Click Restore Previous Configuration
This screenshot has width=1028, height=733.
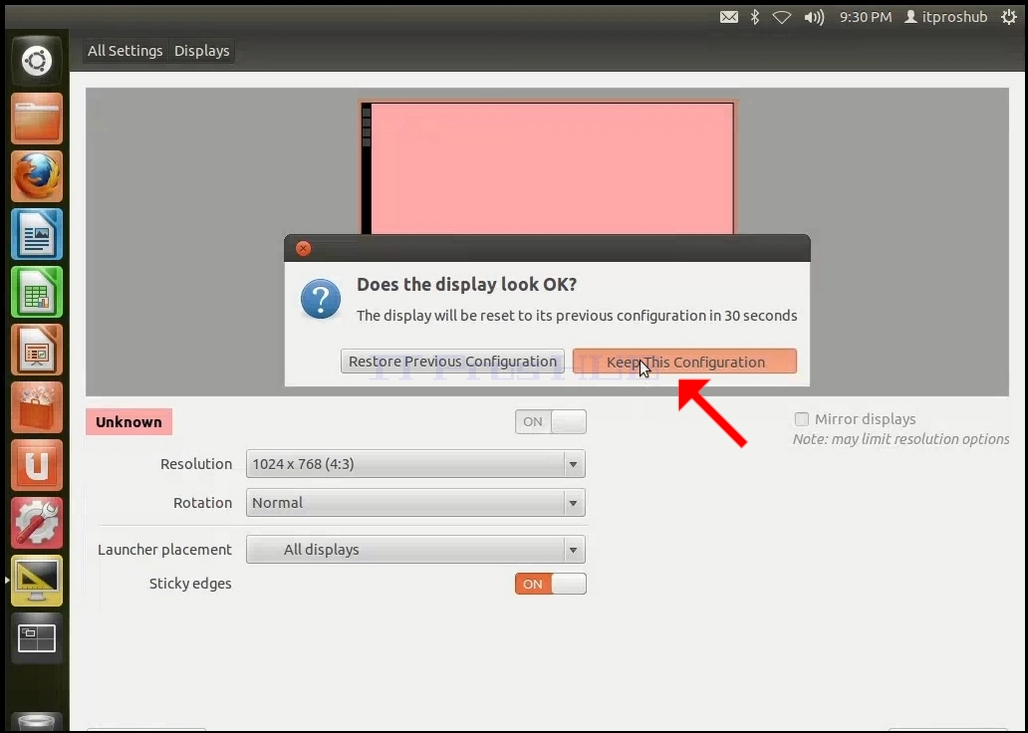coord(452,361)
